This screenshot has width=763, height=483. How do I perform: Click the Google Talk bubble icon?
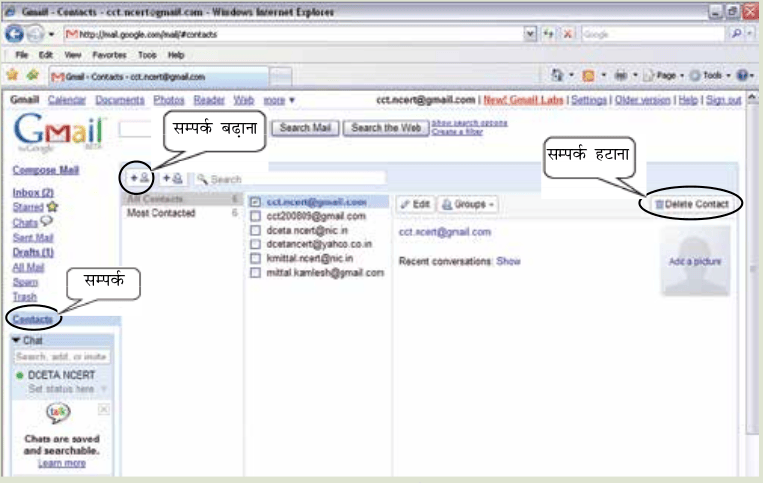click(58, 412)
